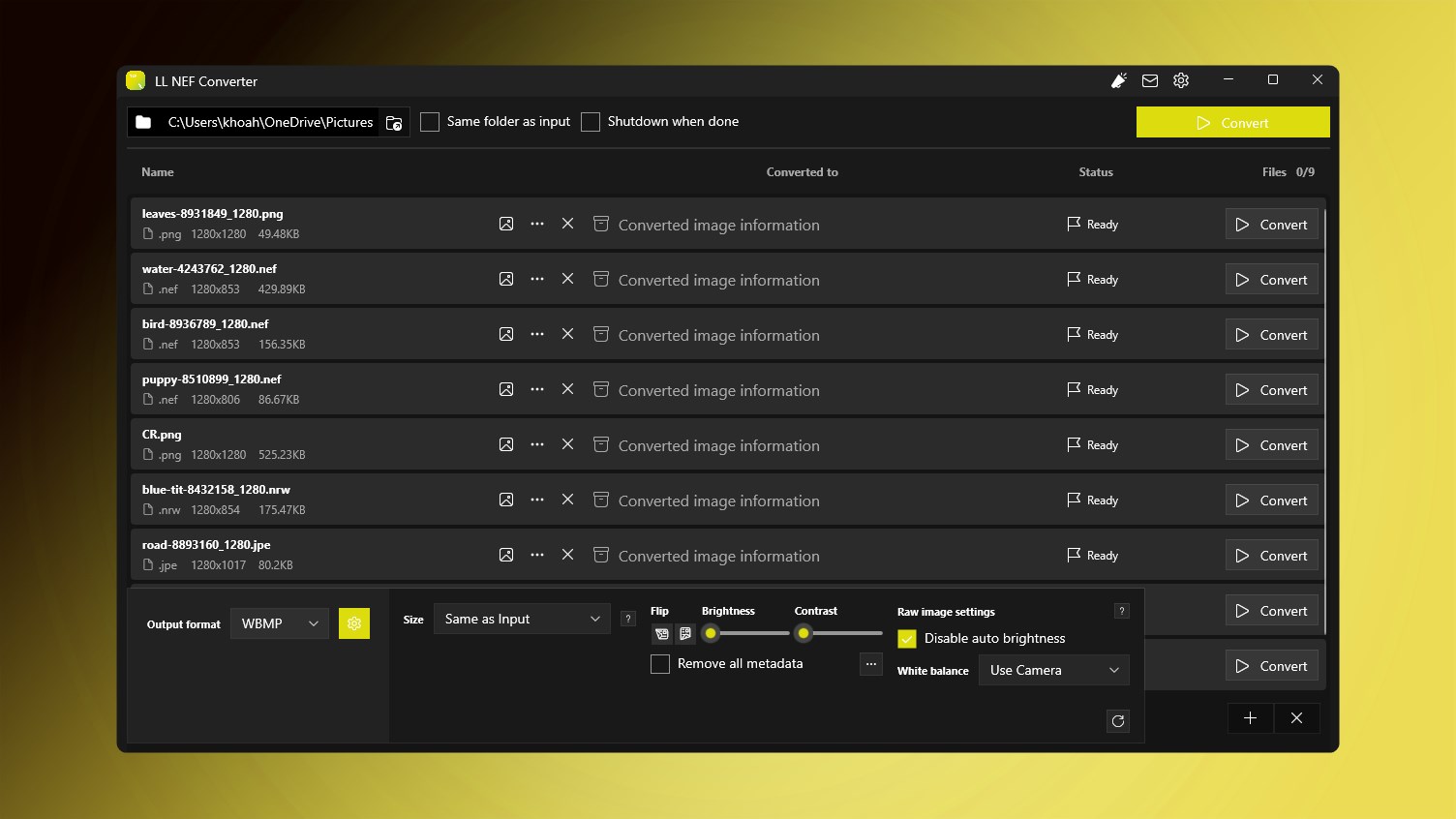Open the mail feedback icon in title bar

click(x=1150, y=81)
